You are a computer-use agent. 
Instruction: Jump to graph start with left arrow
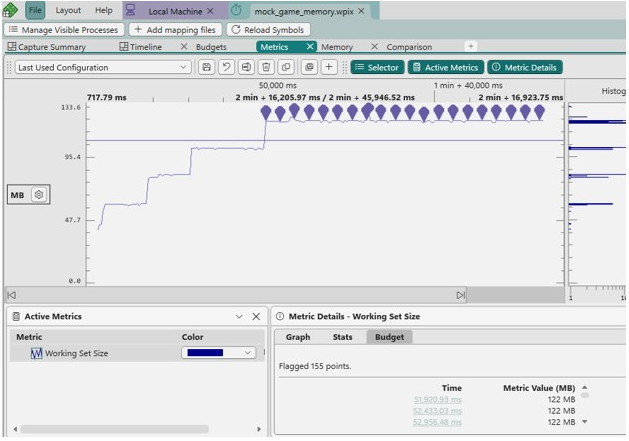12,295
